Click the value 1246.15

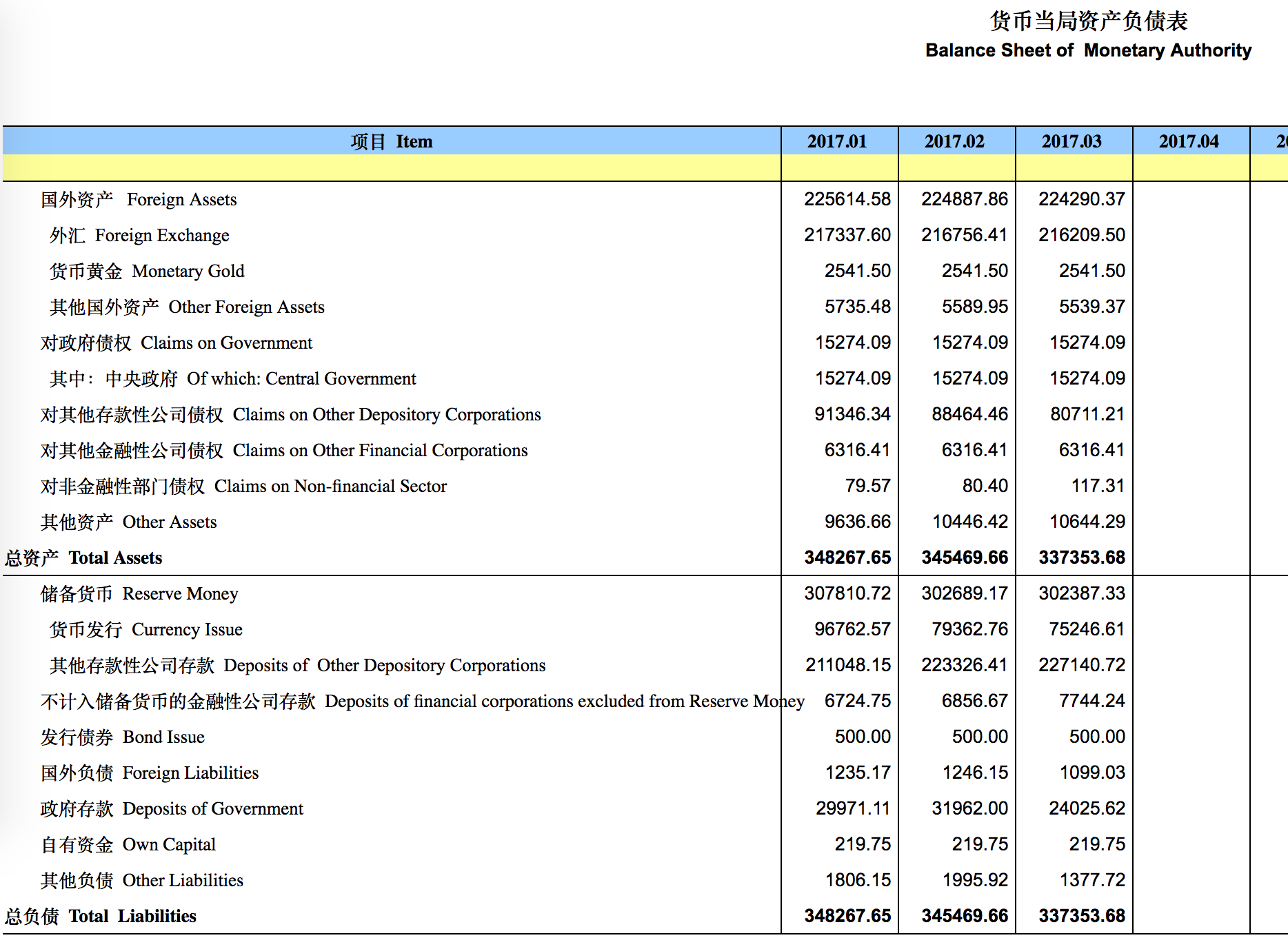[975, 773]
